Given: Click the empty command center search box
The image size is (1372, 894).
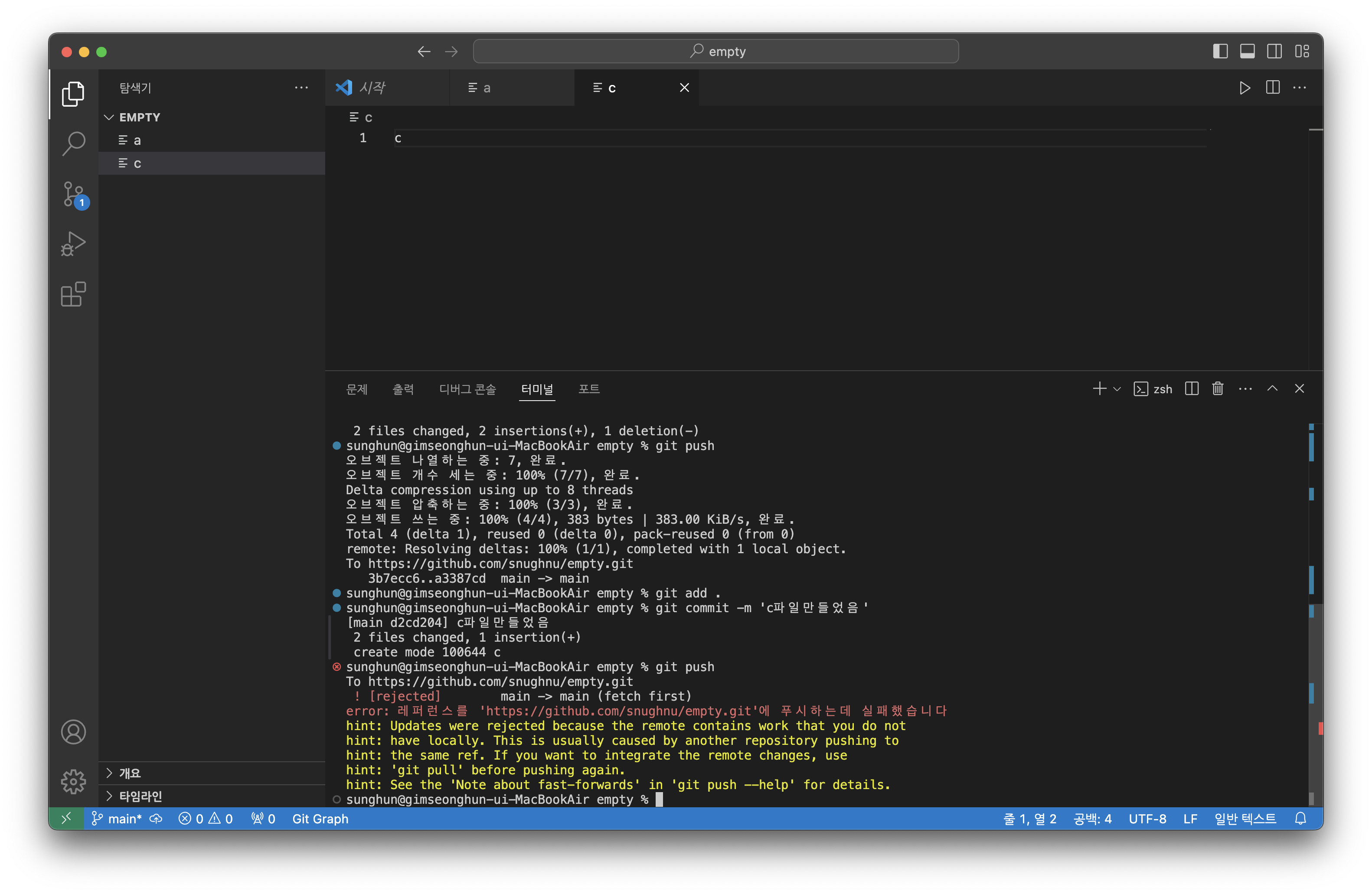Looking at the screenshot, I should (x=715, y=51).
